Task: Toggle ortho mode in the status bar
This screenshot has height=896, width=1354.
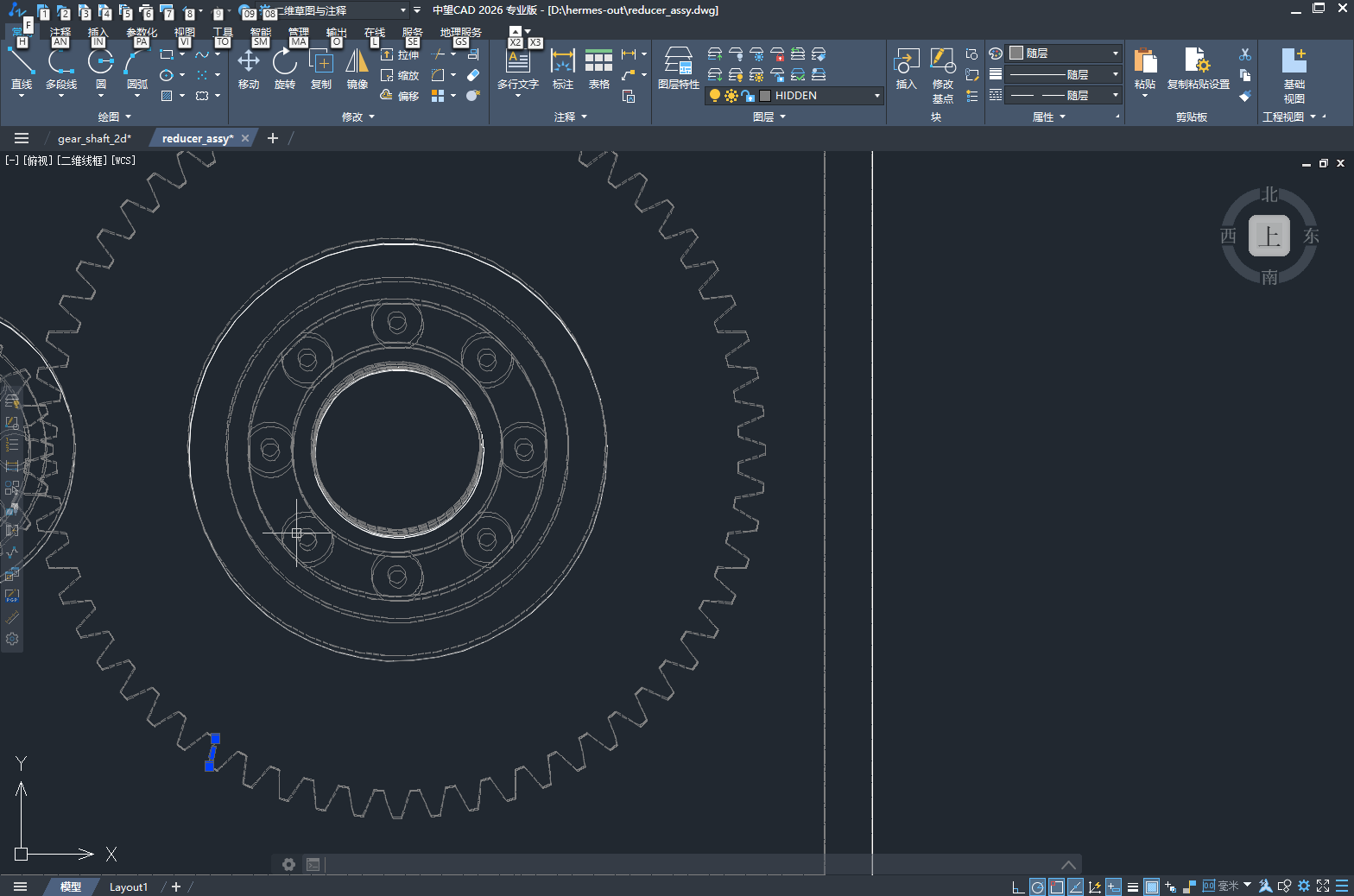Action: 1017,887
